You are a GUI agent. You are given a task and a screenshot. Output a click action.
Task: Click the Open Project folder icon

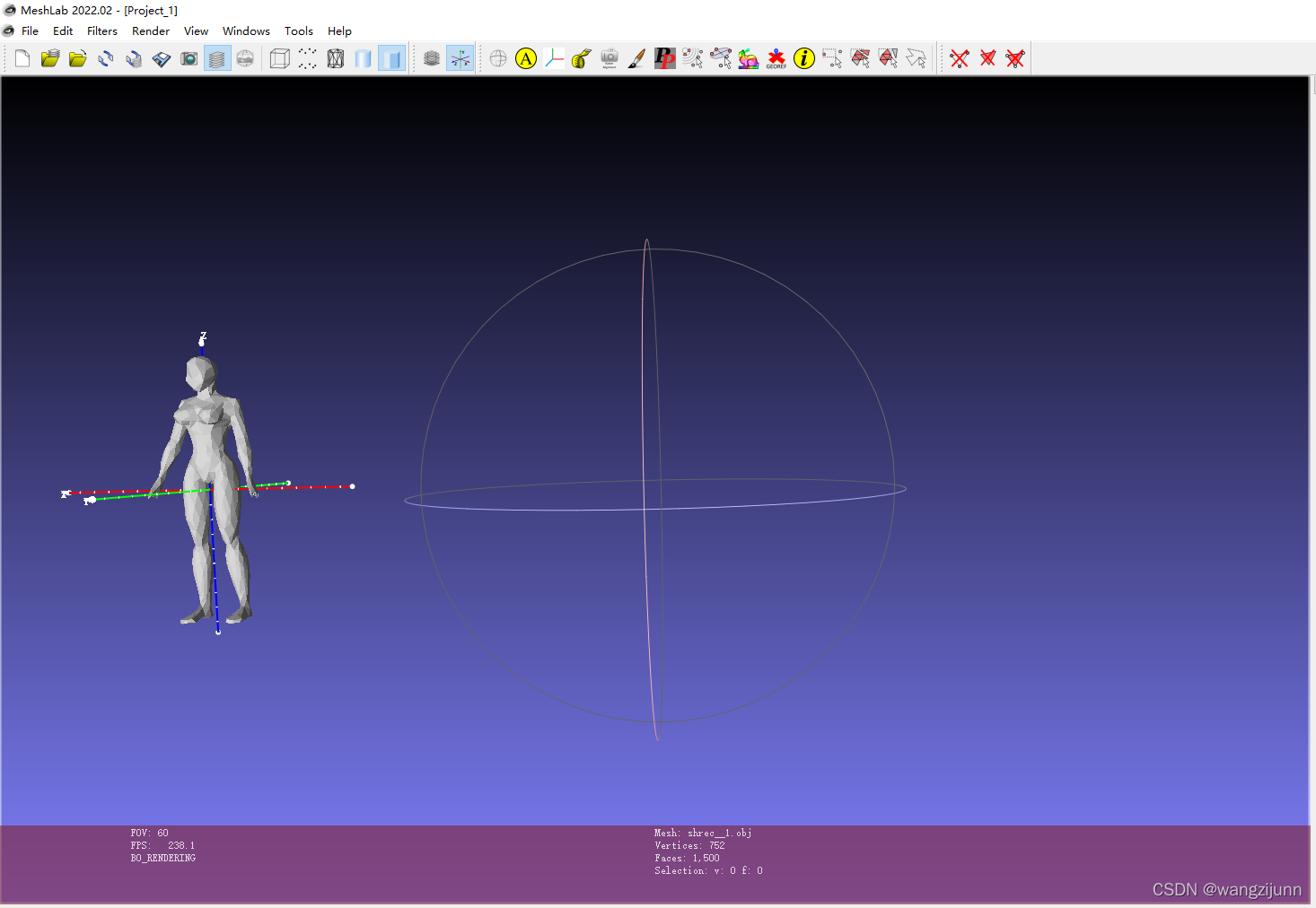pyautogui.click(x=50, y=58)
